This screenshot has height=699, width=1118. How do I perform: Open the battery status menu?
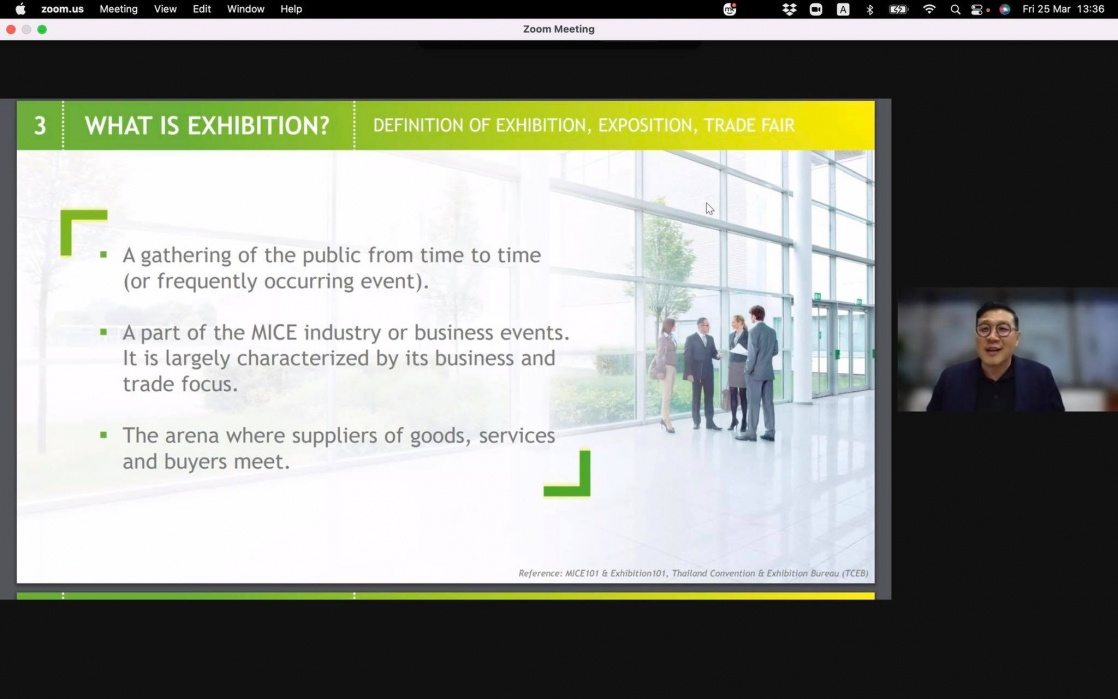[x=898, y=9]
